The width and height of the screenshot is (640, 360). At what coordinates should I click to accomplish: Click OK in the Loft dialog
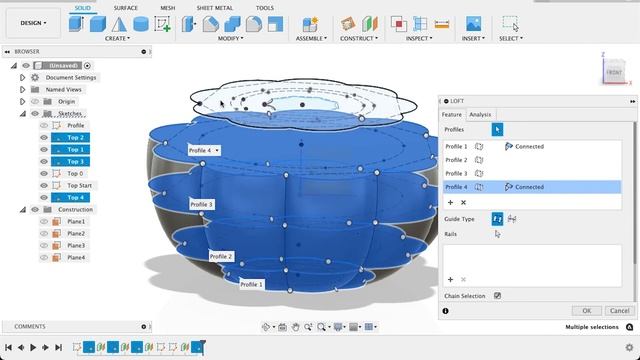pos(587,311)
